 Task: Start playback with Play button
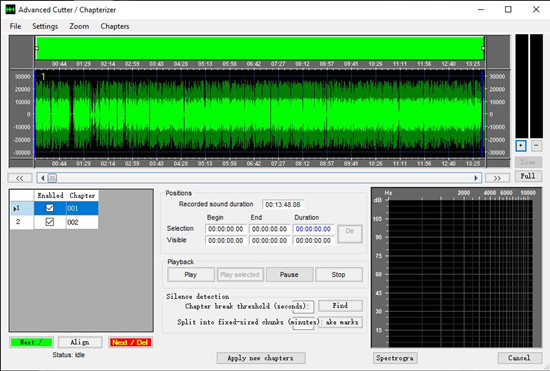(191, 275)
